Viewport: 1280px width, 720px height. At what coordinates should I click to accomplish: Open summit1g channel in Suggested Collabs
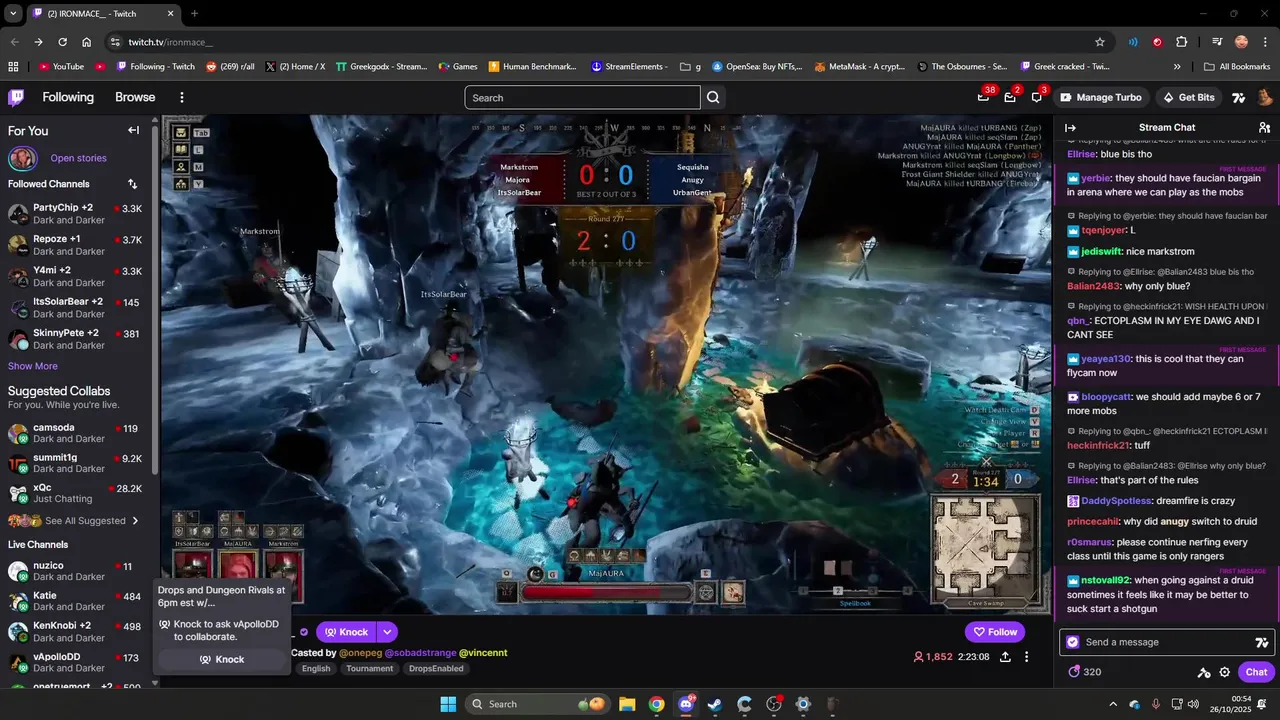point(77,463)
